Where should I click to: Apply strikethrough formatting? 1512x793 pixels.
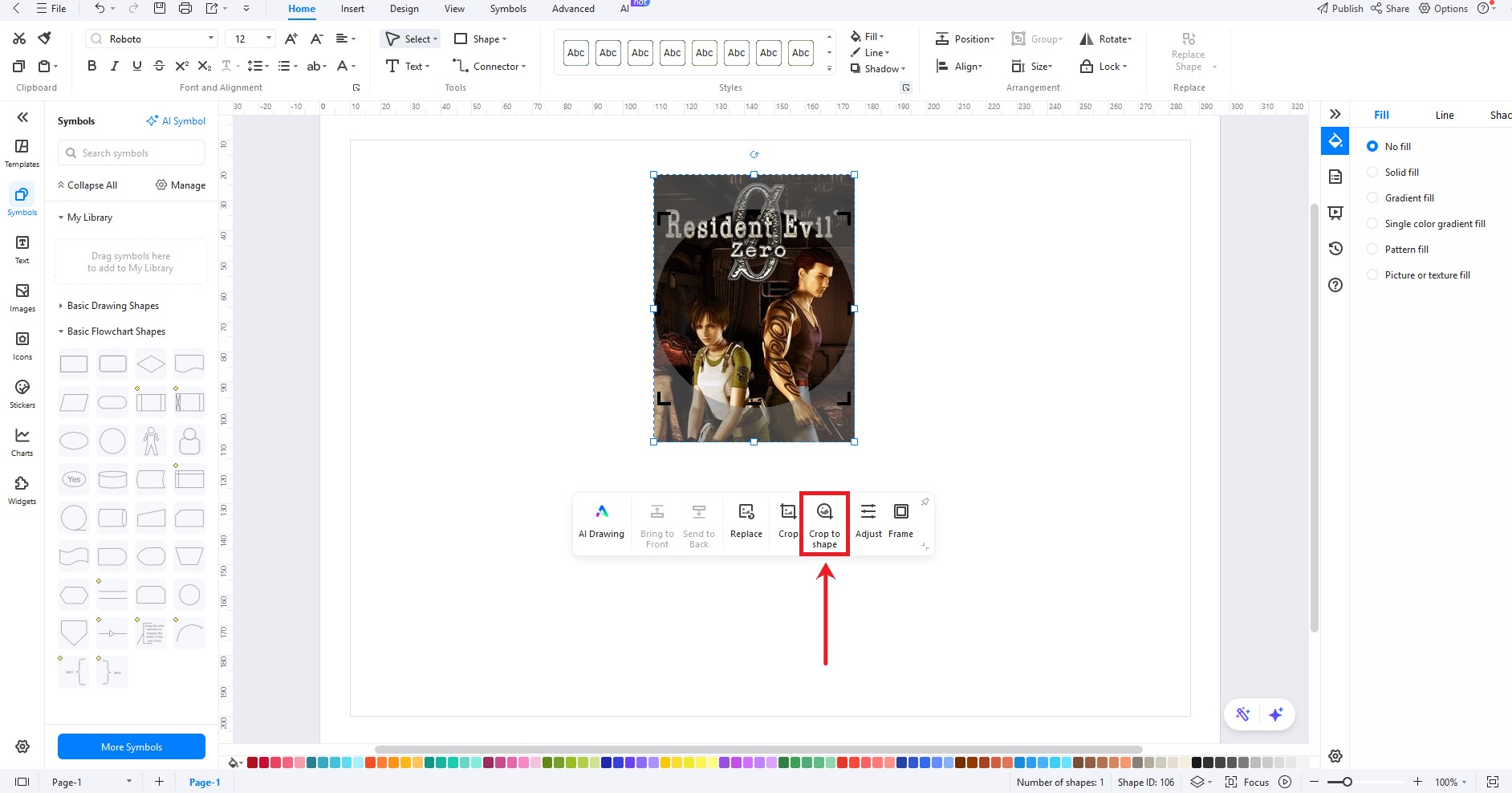point(159,66)
